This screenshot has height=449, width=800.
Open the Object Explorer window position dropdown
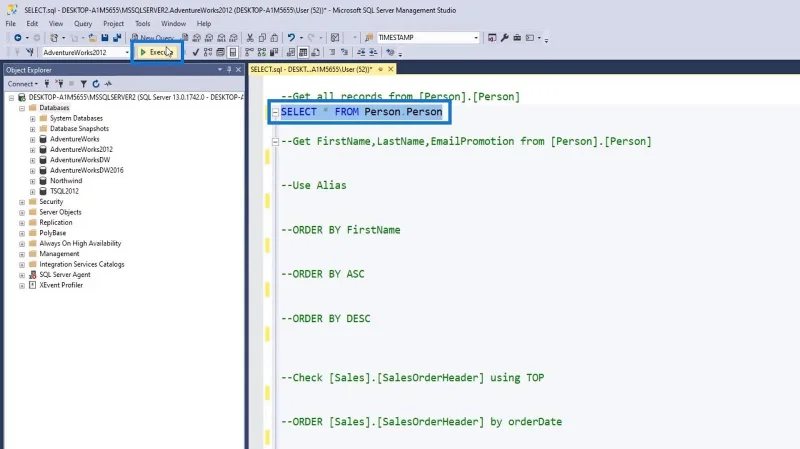click(x=220, y=70)
